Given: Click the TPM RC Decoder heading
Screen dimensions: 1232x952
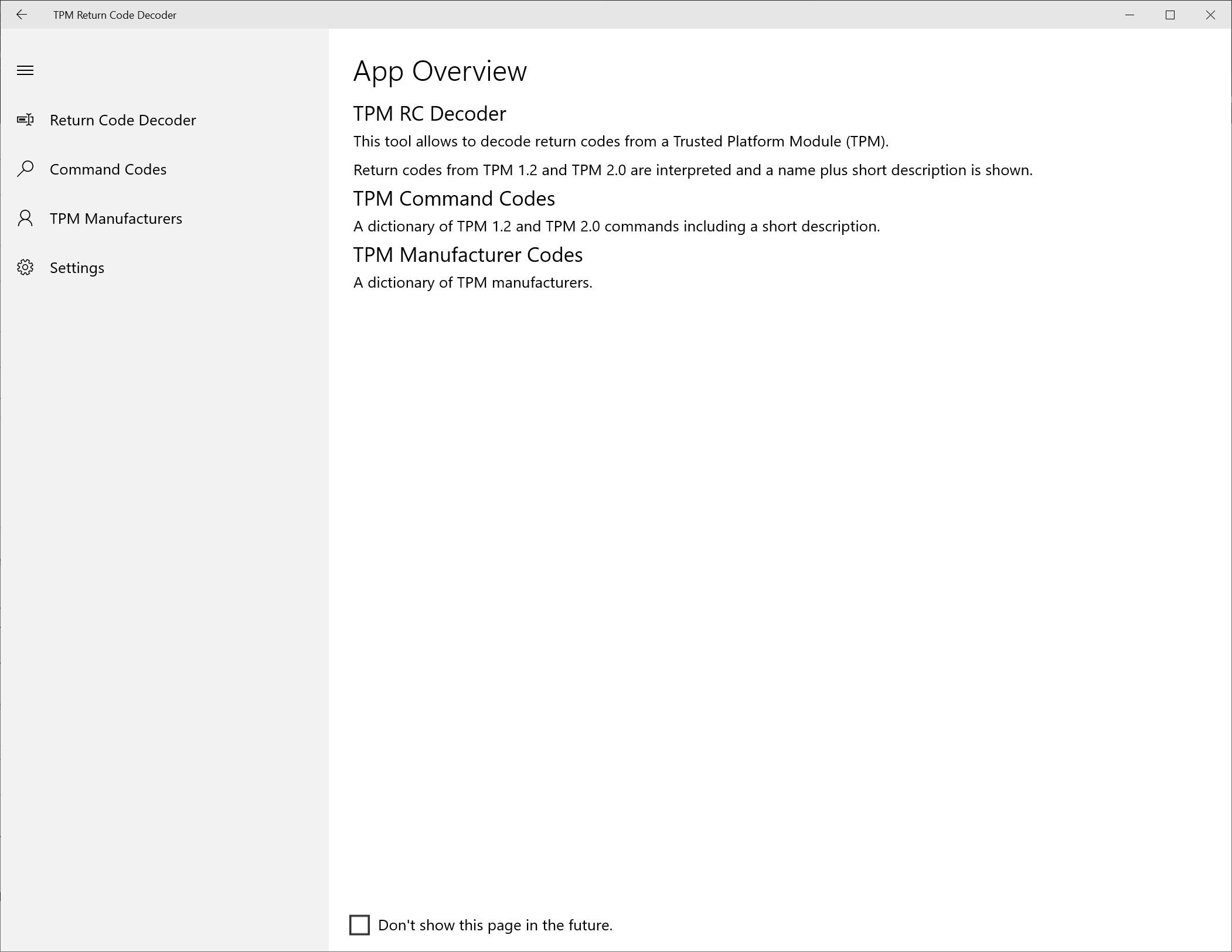Looking at the screenshot, I should [x=429, y=114].
